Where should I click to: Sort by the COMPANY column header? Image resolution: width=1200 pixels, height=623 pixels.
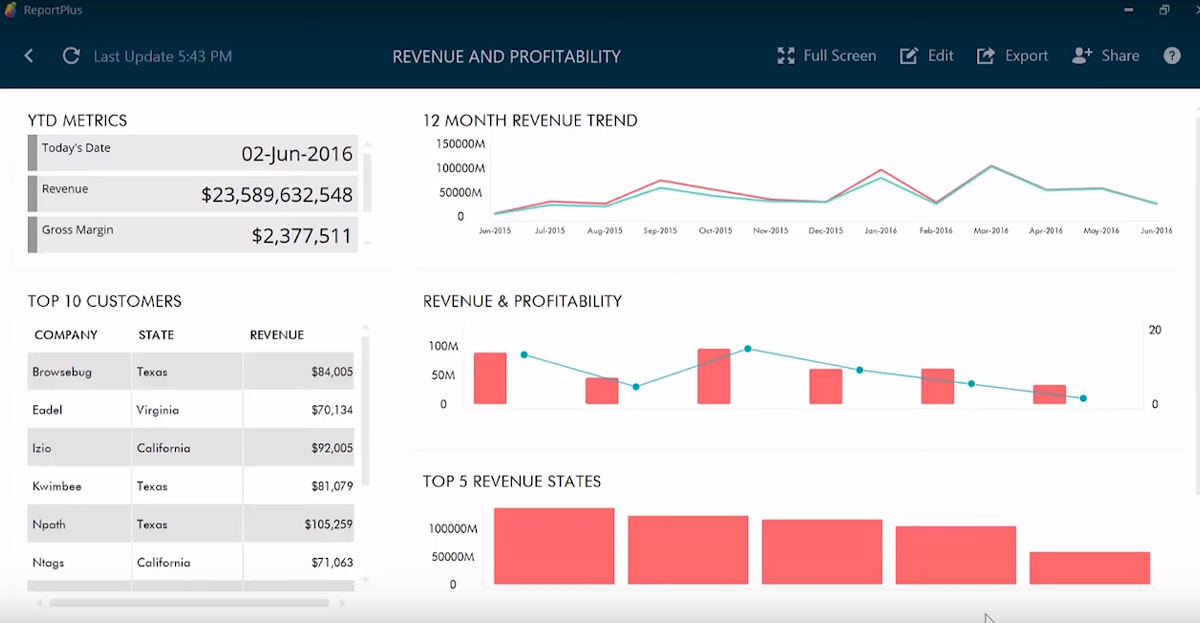66,335
